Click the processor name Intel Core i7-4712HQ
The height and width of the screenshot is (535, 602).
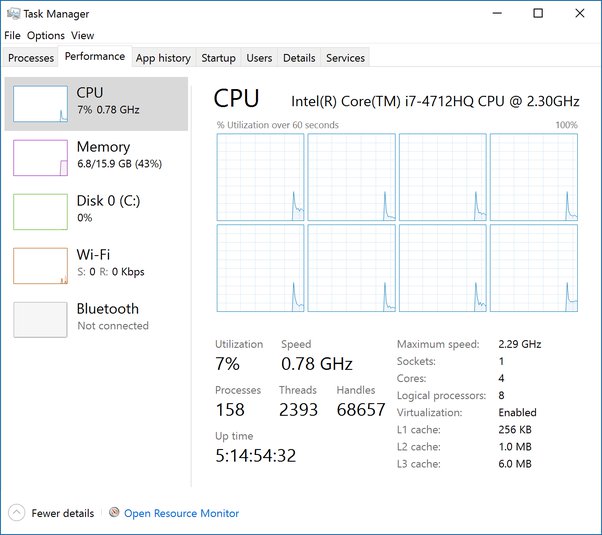(x=435, y=101)
